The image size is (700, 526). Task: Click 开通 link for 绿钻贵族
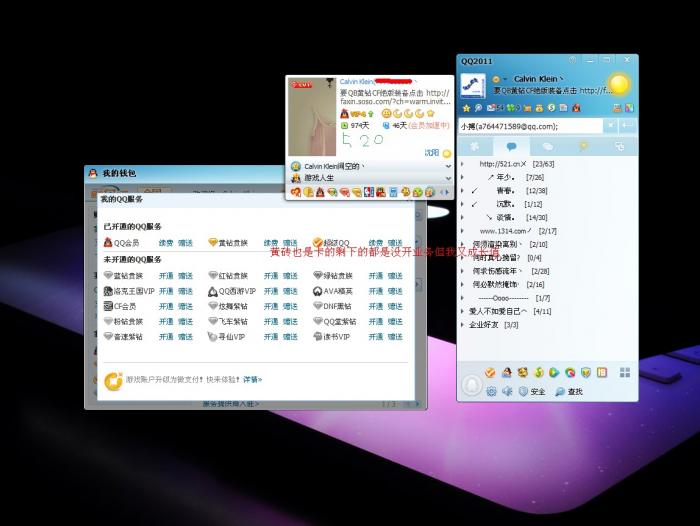(x=375, y=276)
